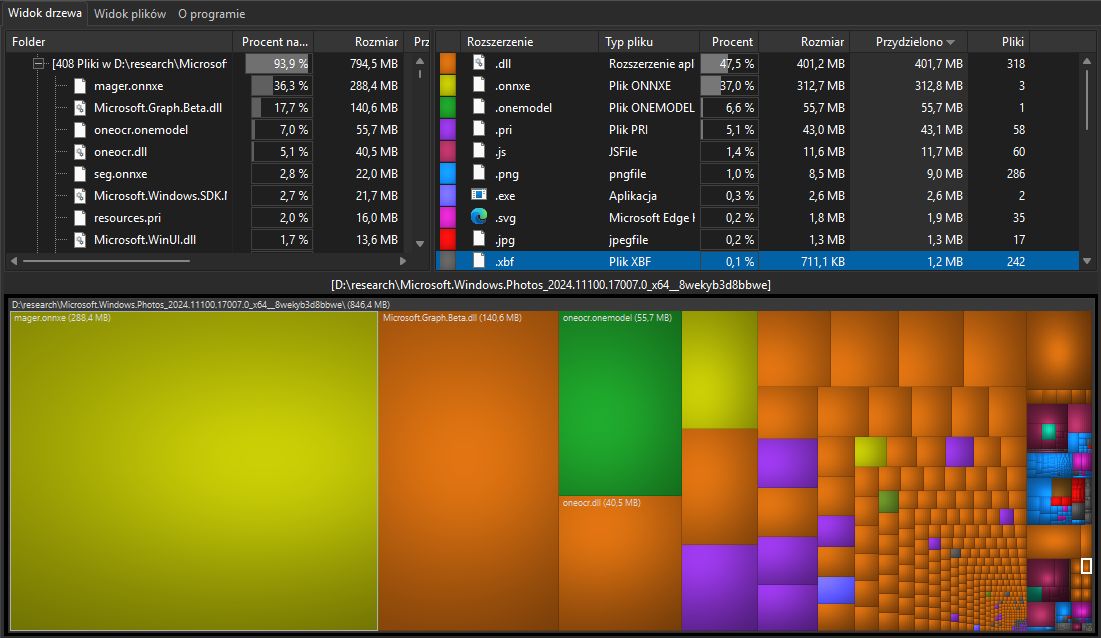Click the oneocr.dll block in treemap

[x=620, y=564]
